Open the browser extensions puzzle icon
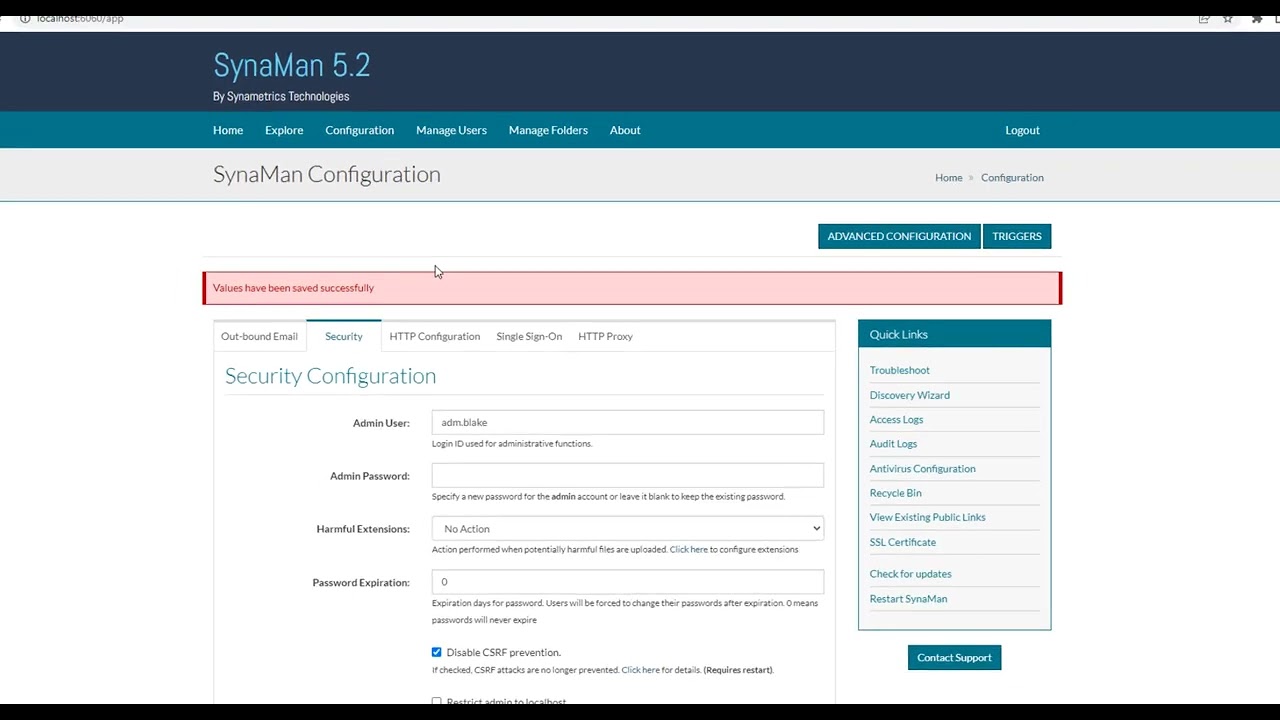The image size is (1280, 720). pyautogui.click(x=1257, y=19)
